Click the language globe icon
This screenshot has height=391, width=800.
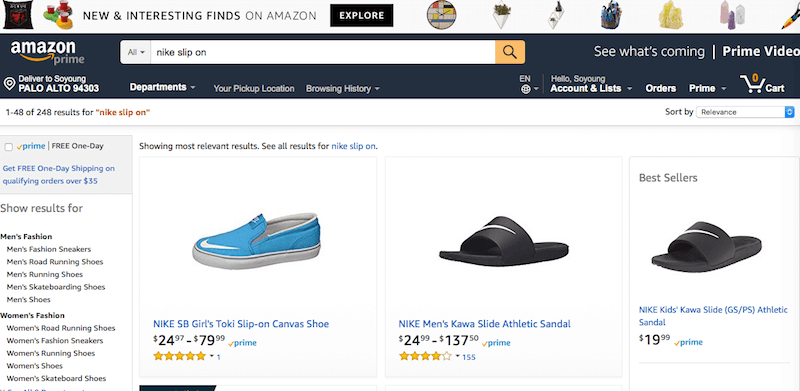[x=526, y=89]
